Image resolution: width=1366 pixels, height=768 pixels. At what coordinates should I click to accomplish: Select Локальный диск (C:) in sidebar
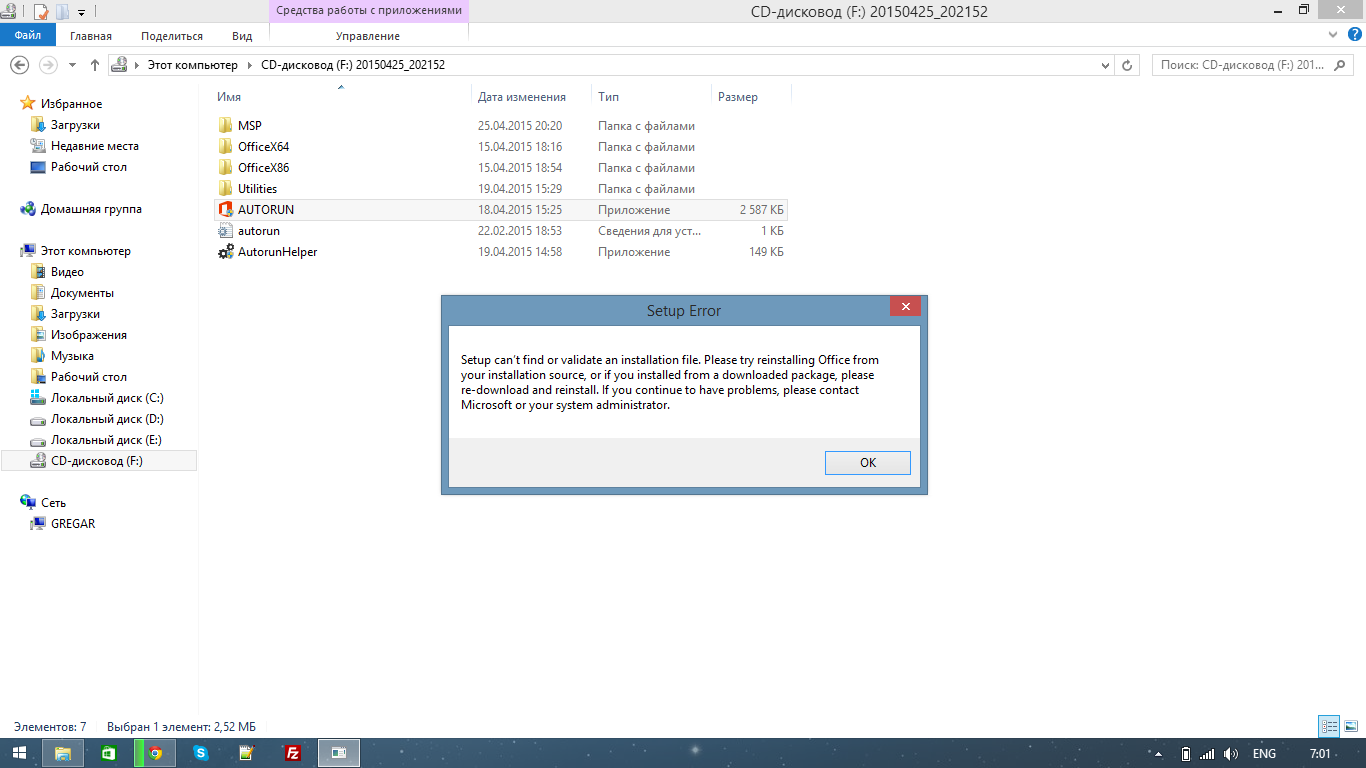(x=106, y=398)
